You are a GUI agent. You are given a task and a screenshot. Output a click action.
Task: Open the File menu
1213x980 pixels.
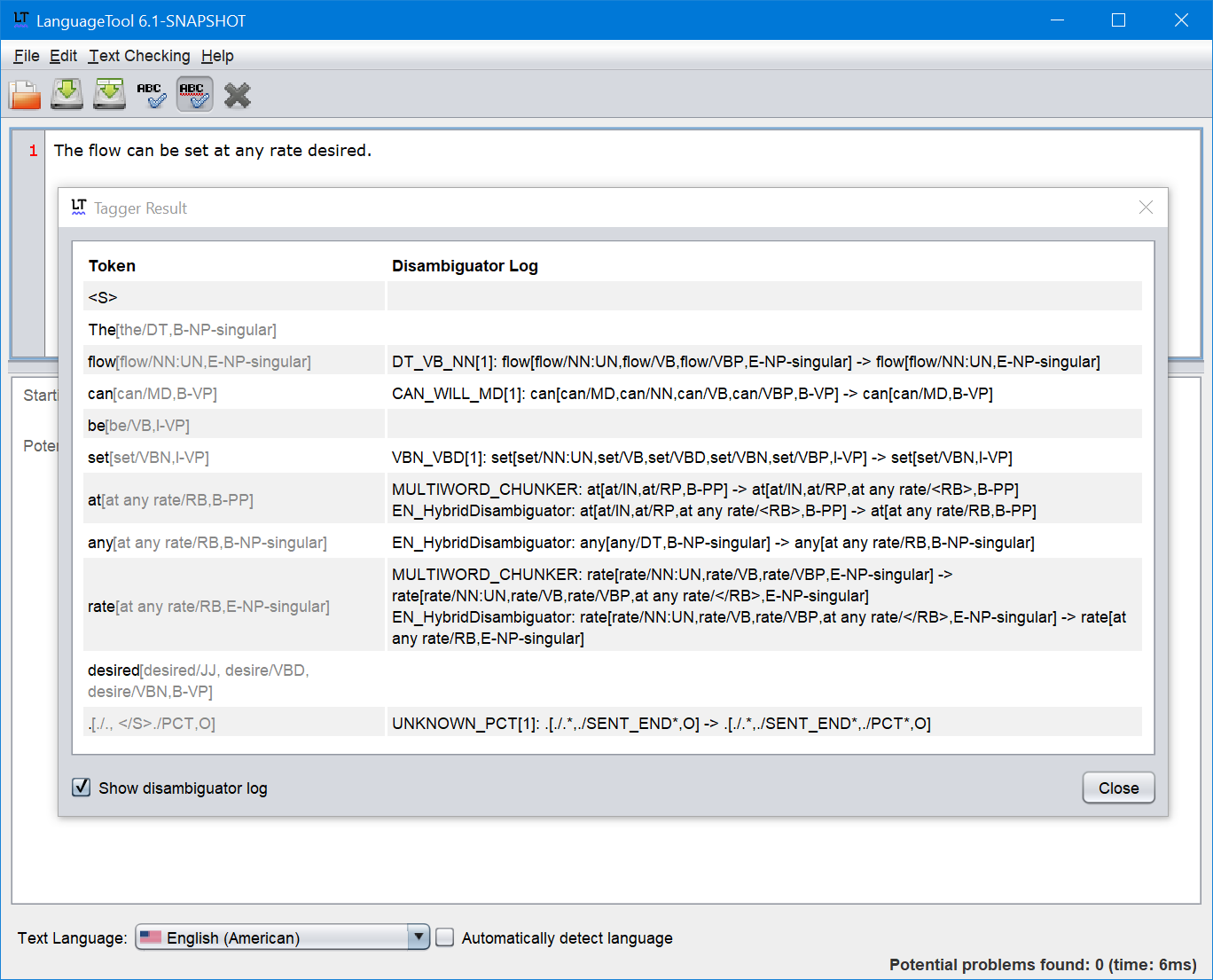pyautogui.click(x=26, y=55)
